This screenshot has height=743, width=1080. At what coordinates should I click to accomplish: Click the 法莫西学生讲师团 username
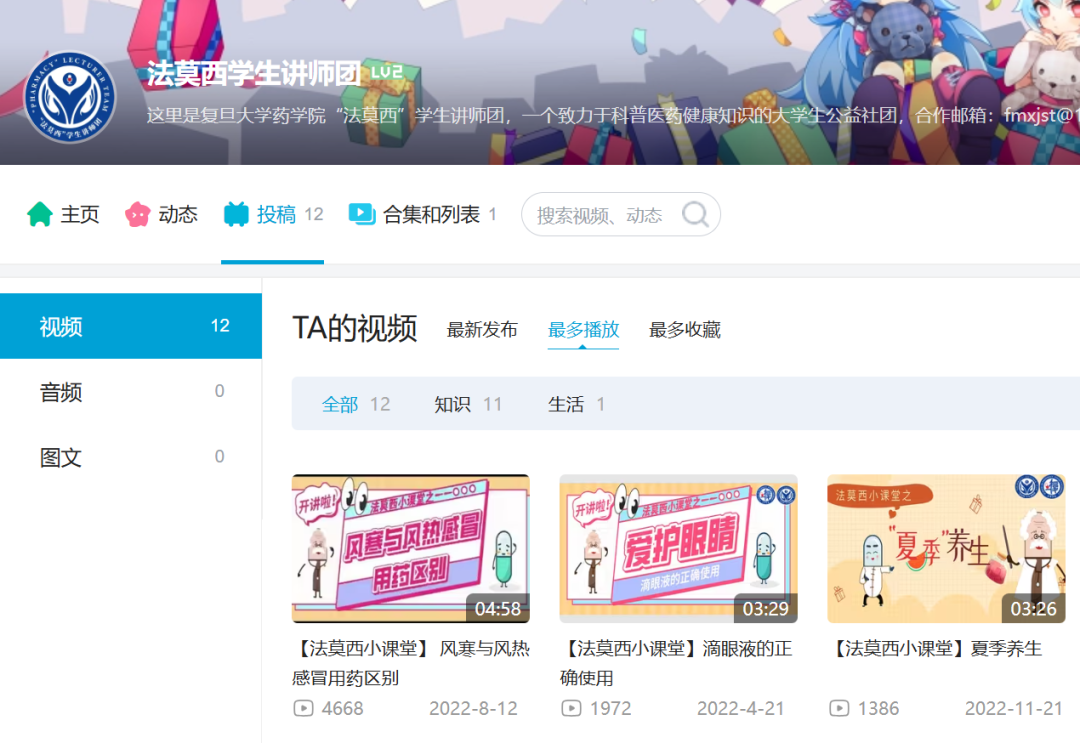pos(253,74)
